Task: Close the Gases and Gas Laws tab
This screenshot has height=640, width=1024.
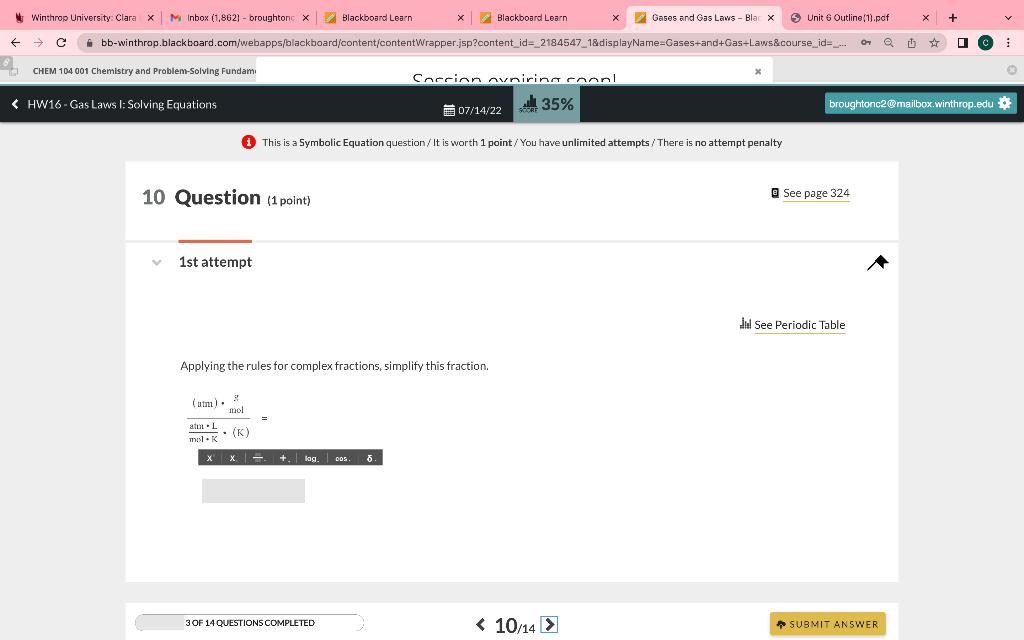Action: (771, 18)
